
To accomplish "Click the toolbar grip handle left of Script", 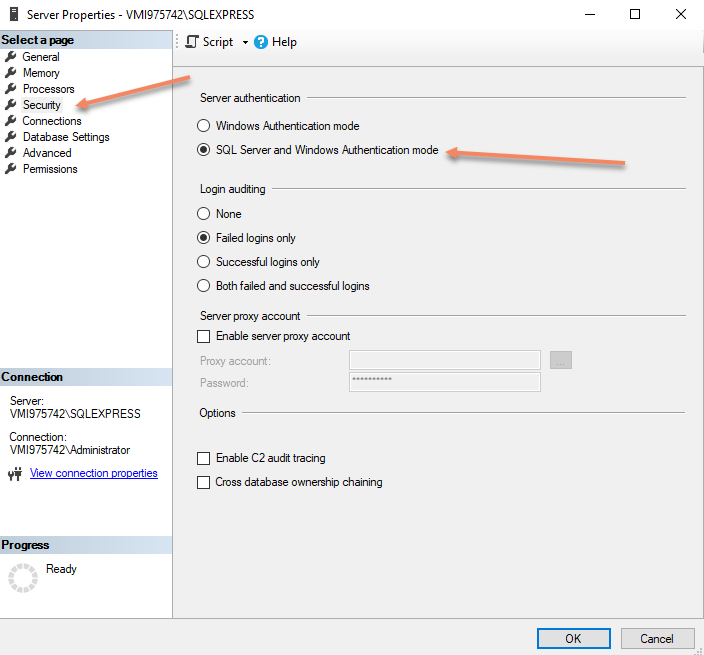I will point(177,42).
